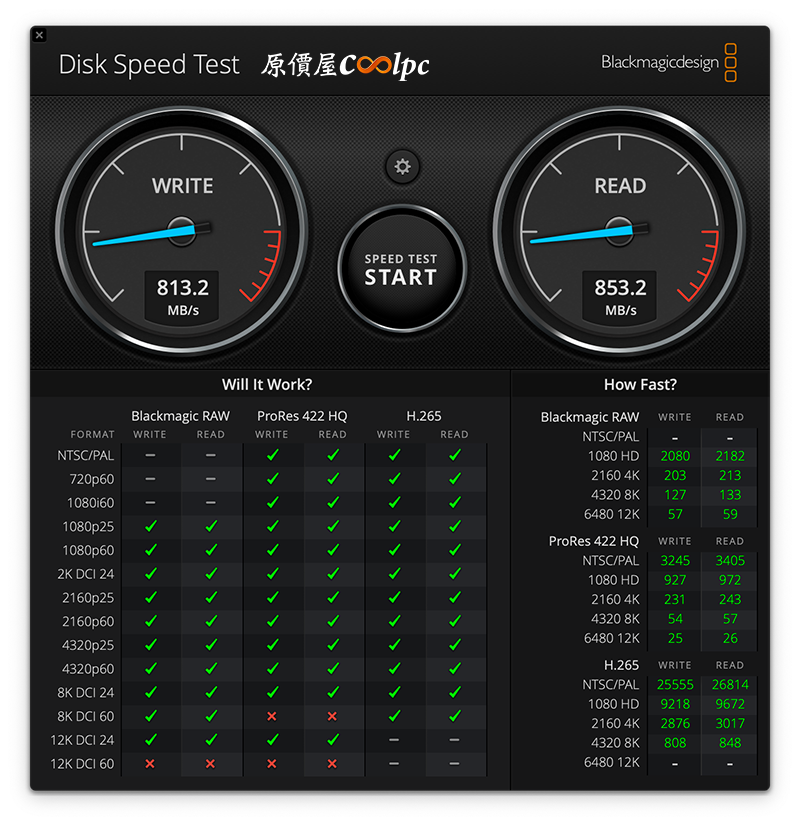Open settings with the gear icon
Screen dimensions: 800x825
coord(403,167)
